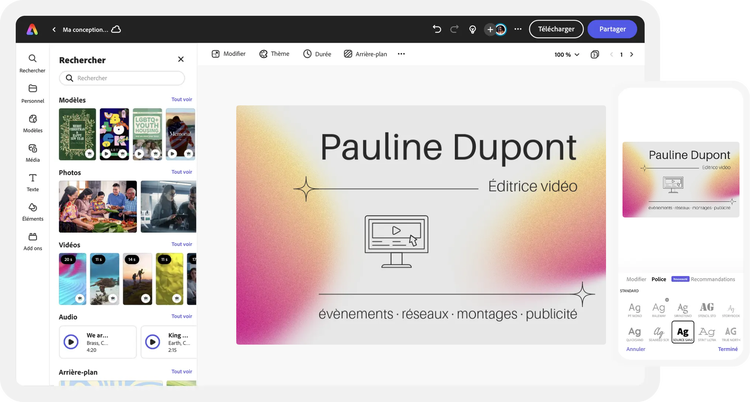Choose the PT Mono font sample
Viewport: 750px width, 402px height.
pyautogui.click(x=635, y=309)
